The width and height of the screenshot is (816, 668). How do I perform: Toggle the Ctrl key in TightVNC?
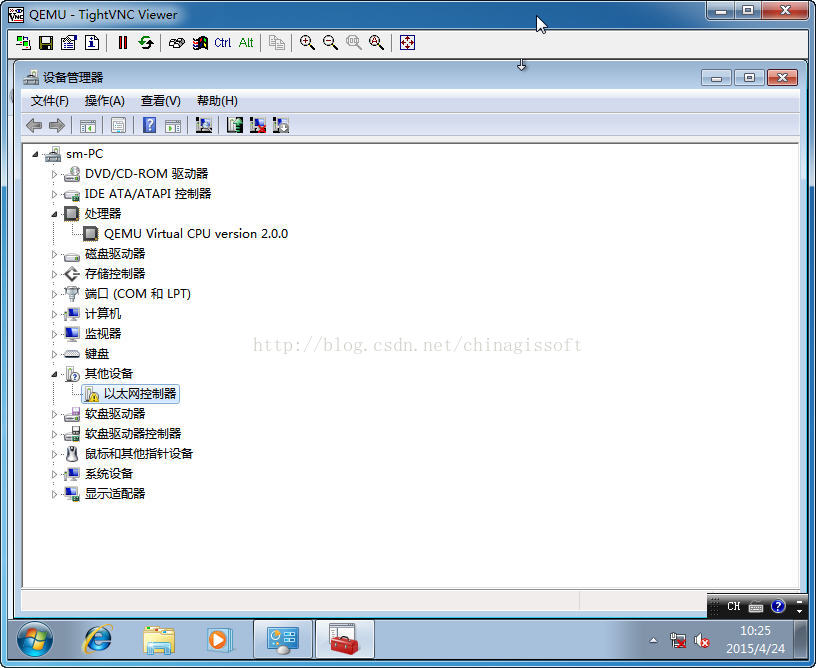pos(223,43)
